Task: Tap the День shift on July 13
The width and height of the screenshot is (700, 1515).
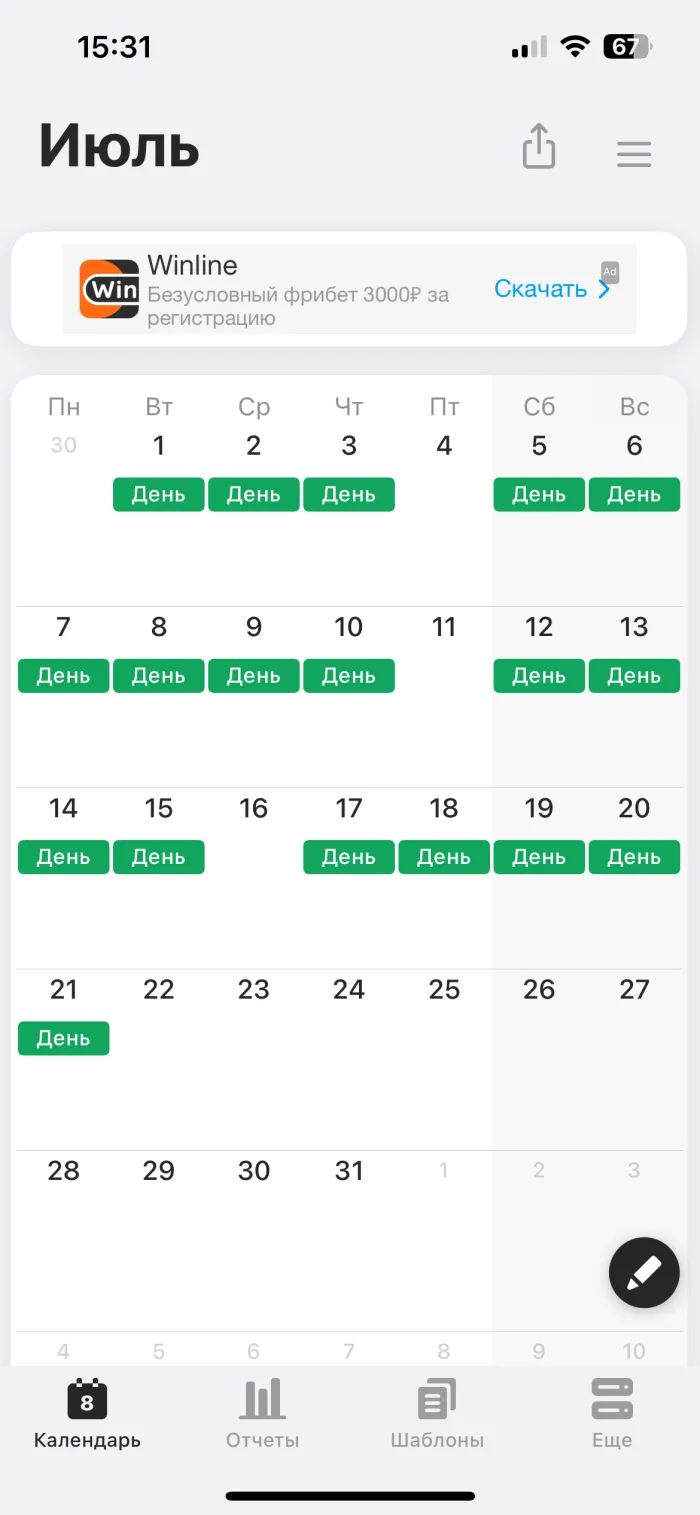Action: pyautogui.click(x=634, y=676)
